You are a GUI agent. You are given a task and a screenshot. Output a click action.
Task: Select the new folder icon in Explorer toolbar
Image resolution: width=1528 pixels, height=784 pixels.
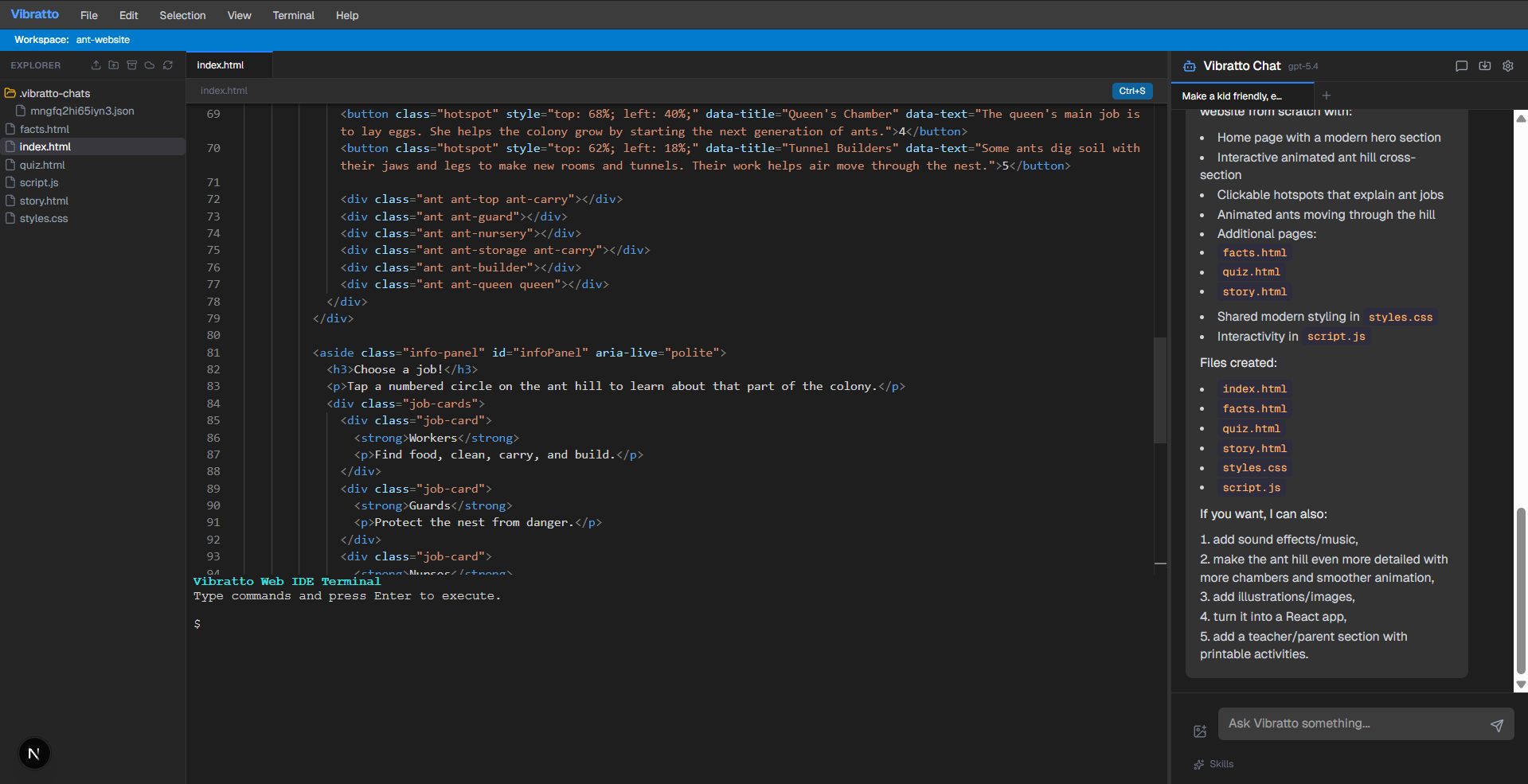point(113,65)
